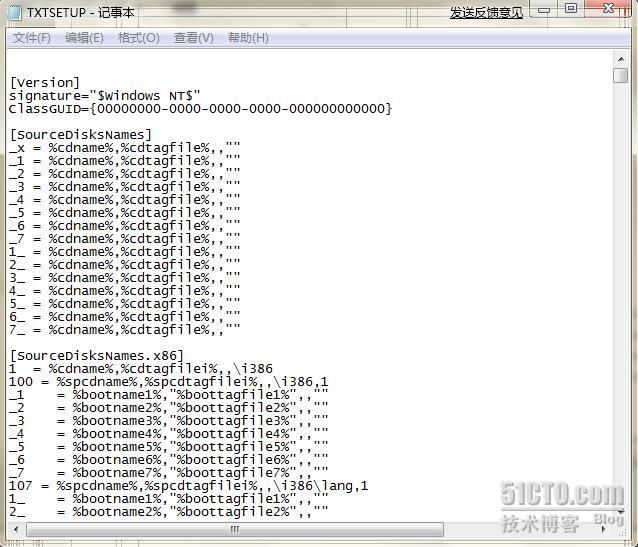This screenshot has width=638, height=547.
Task: Click the vertical scrollbar thumb
Action: click(621, 76)
